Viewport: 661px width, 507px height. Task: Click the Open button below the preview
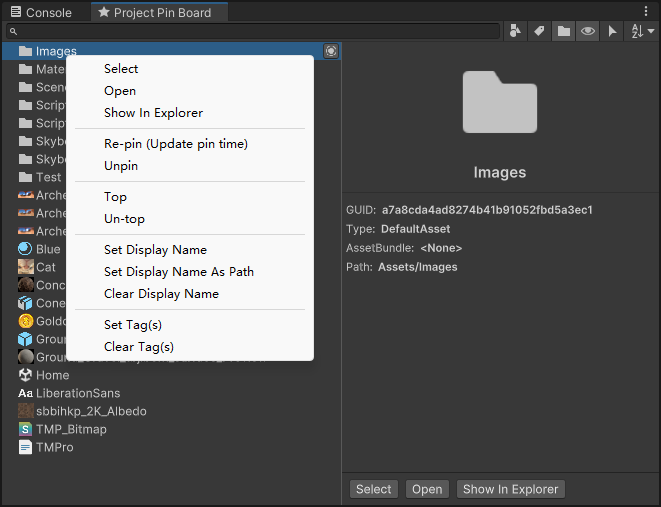tap(427, 489)
